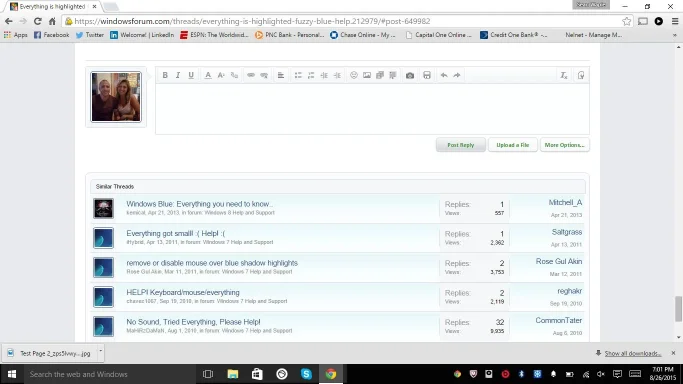
Task: Insert a link with the chain icon
Action: coord(251,75)
